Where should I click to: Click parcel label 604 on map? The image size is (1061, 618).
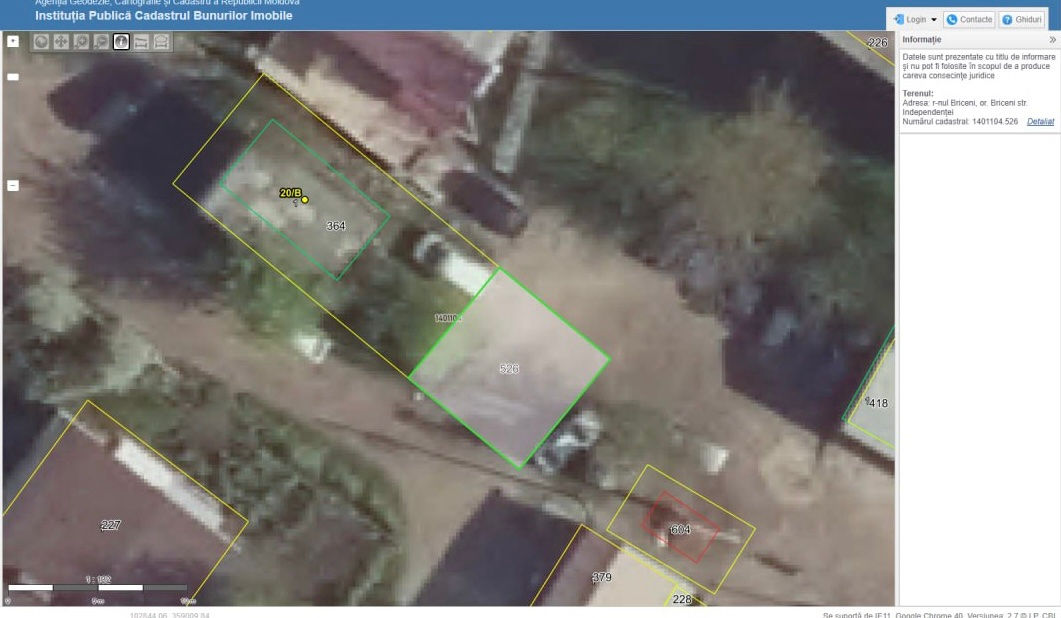click(680, 529)
